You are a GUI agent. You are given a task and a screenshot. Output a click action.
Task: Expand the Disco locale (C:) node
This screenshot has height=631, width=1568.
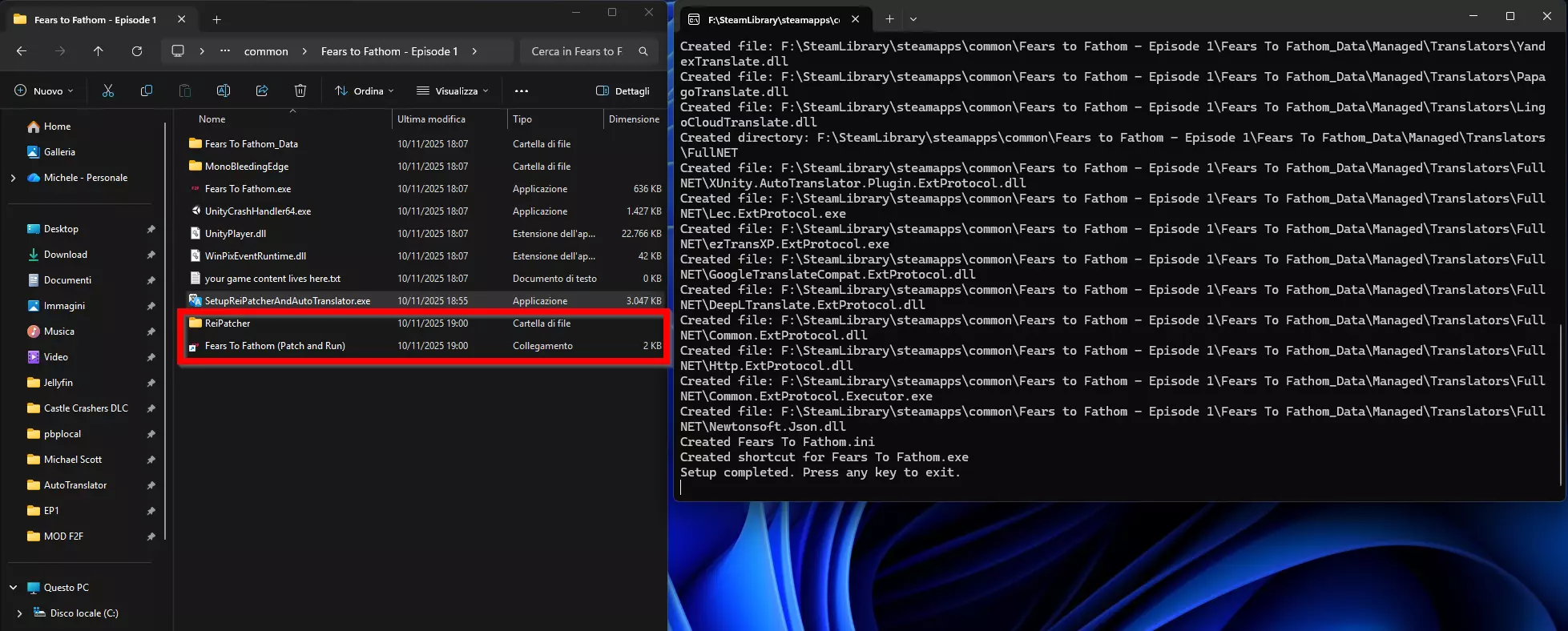pyautogui.click(x=19, y=613)
